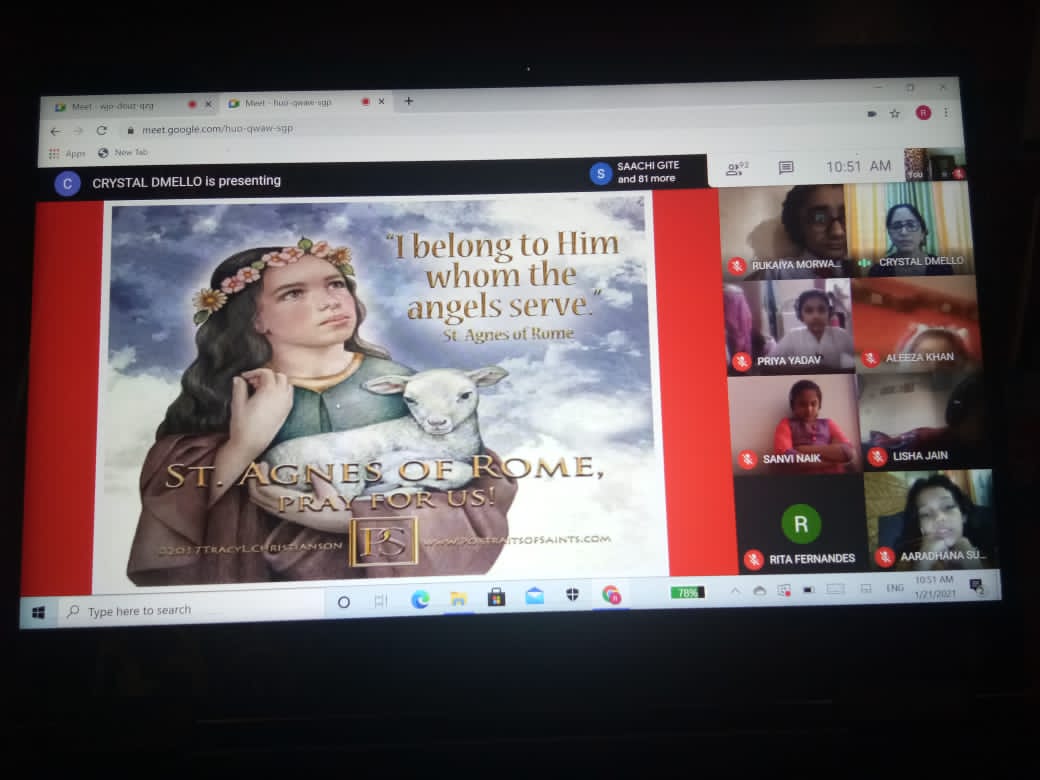Click the address bar URL meet.google.com
1040x780 pixels.
point(217,129)
